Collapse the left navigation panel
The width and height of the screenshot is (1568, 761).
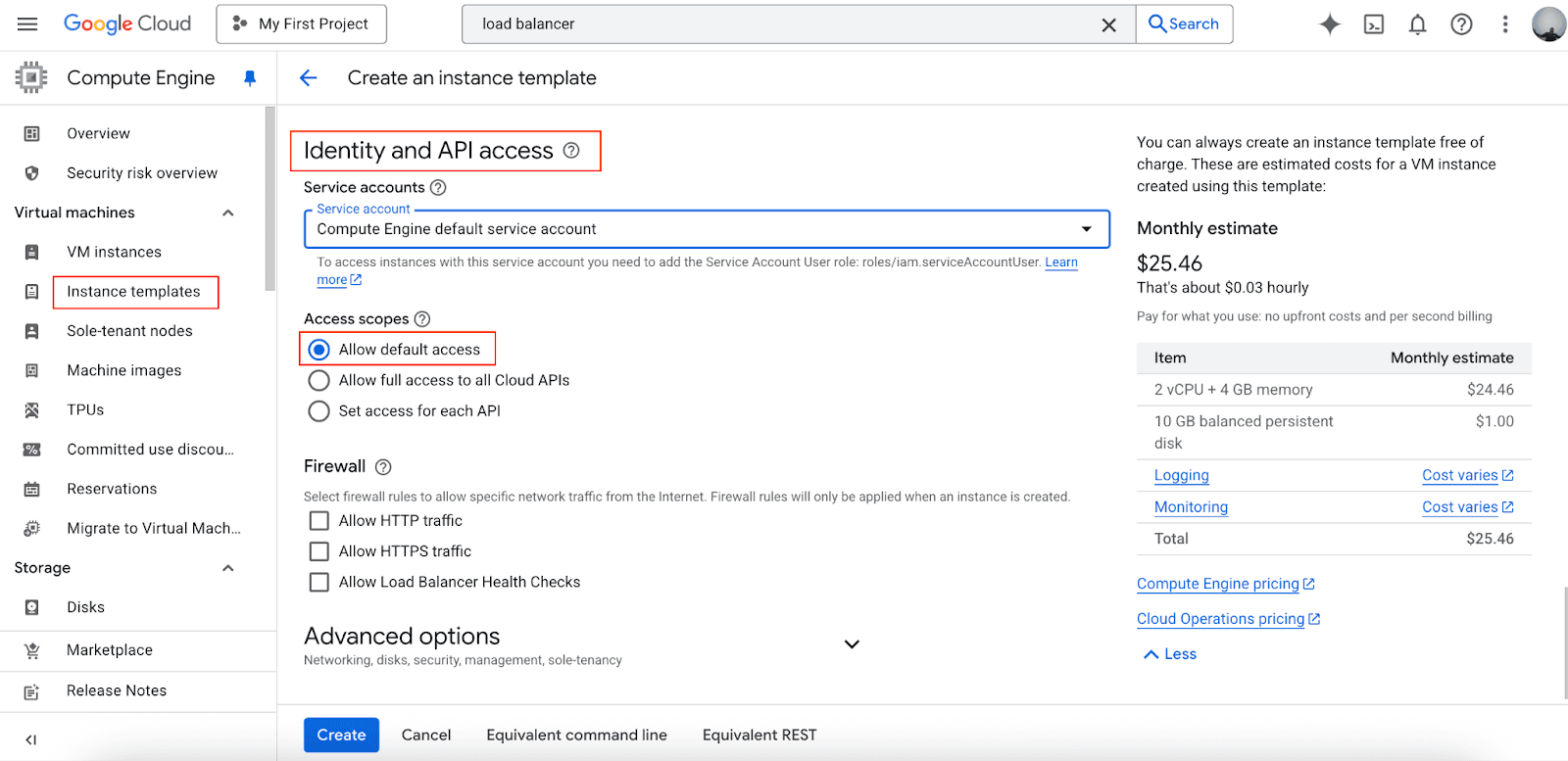[30, 739]
